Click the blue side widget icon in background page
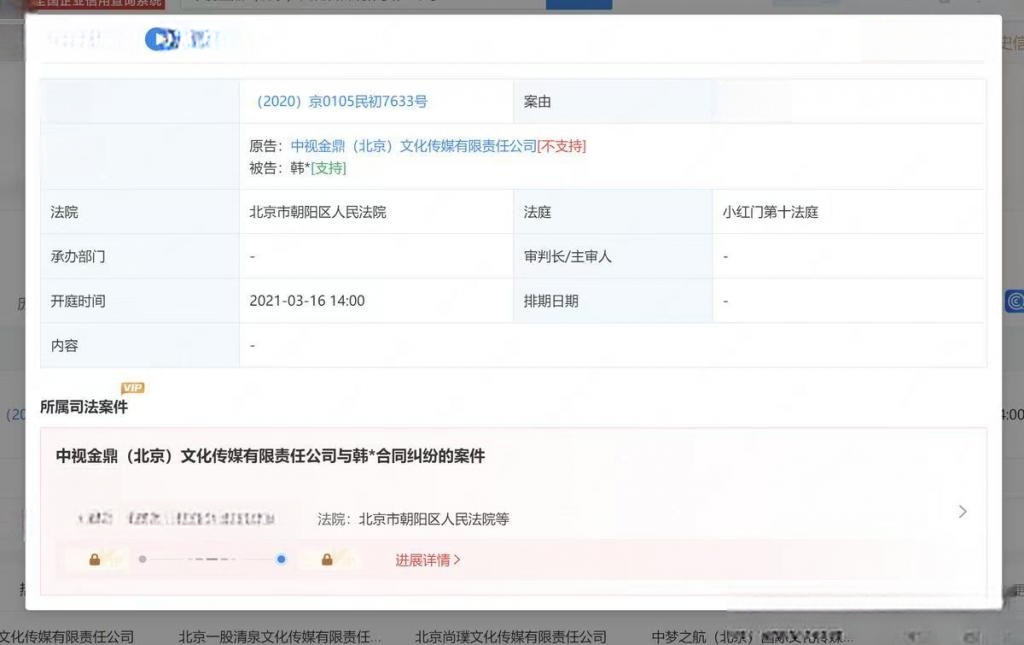This screenshot has height=645, width=1024. click(x=1014, y=301)
